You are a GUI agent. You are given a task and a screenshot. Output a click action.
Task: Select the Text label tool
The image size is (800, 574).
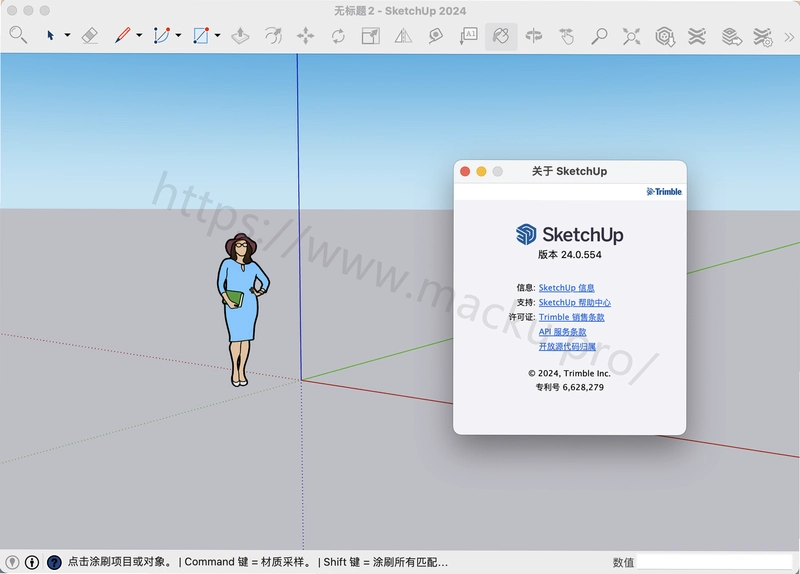click(x=468, y=36)
